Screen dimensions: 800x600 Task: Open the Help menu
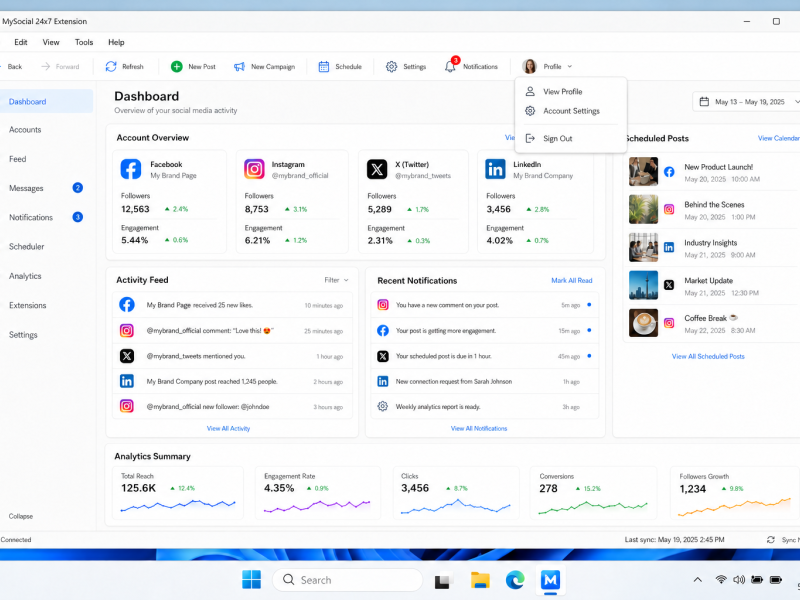(116, 42)
